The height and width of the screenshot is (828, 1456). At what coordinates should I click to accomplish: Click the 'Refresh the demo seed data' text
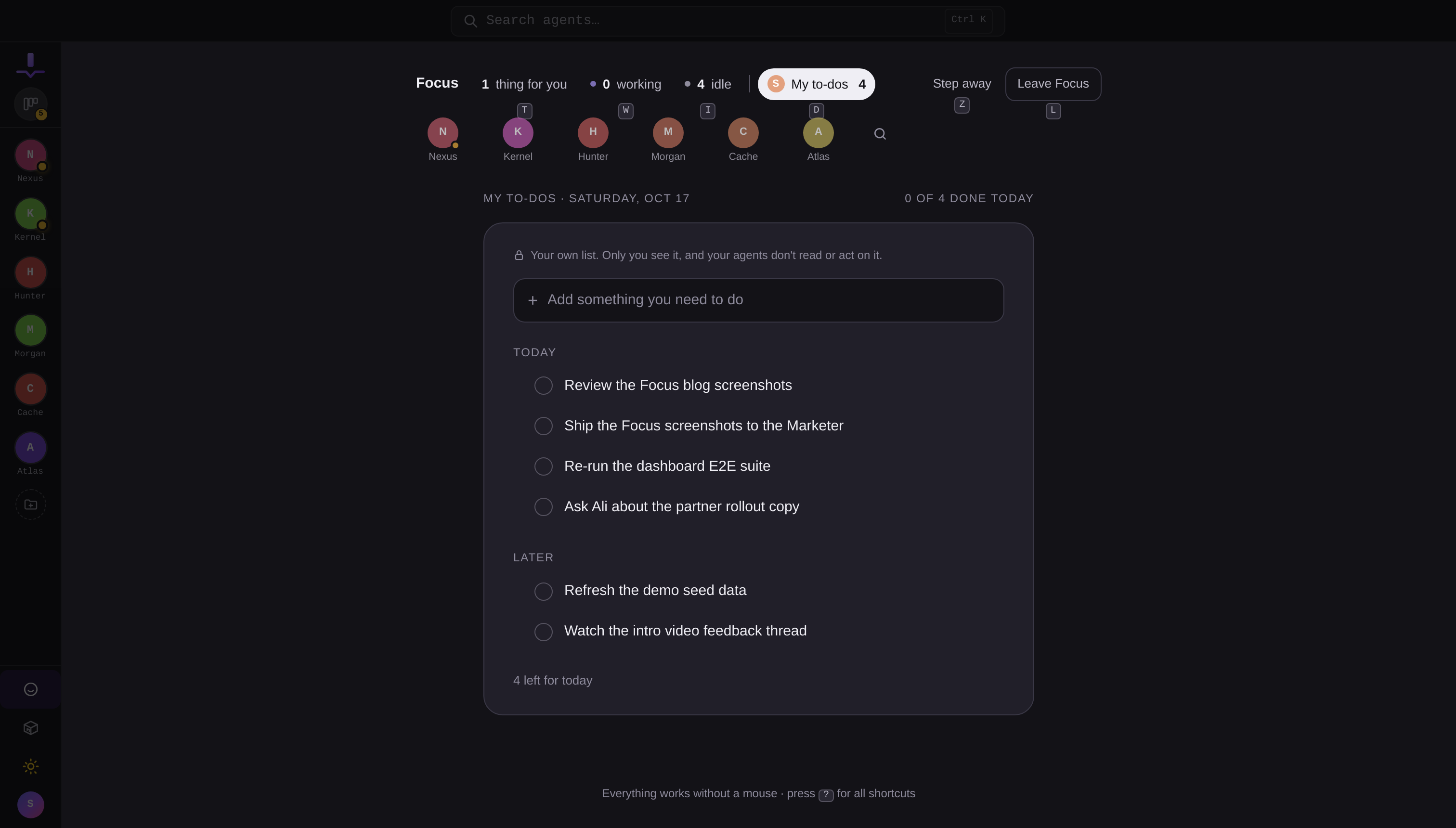pyautogui.click(x=655, y=590)
